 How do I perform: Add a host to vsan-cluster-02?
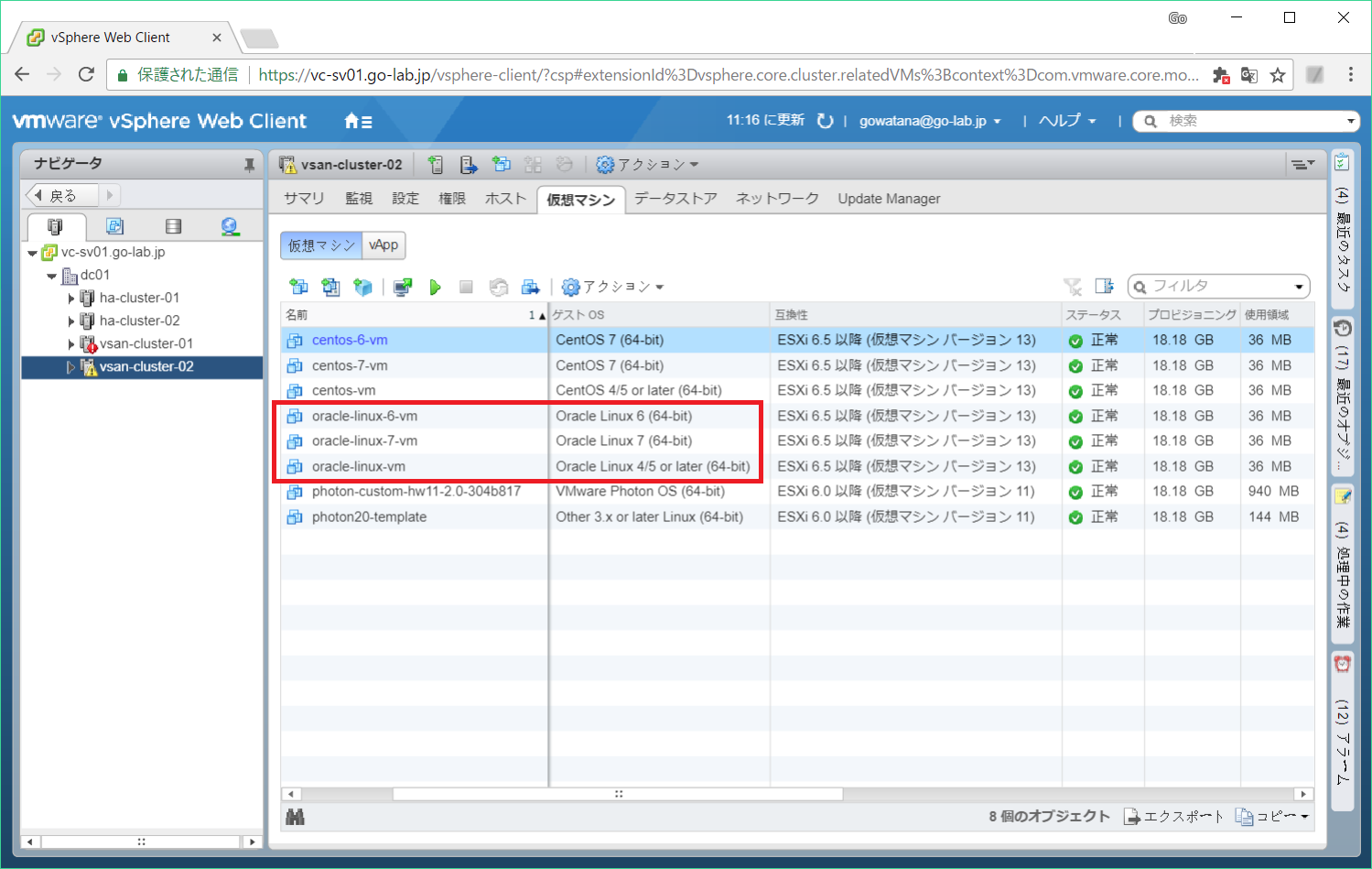coord(436,165)
